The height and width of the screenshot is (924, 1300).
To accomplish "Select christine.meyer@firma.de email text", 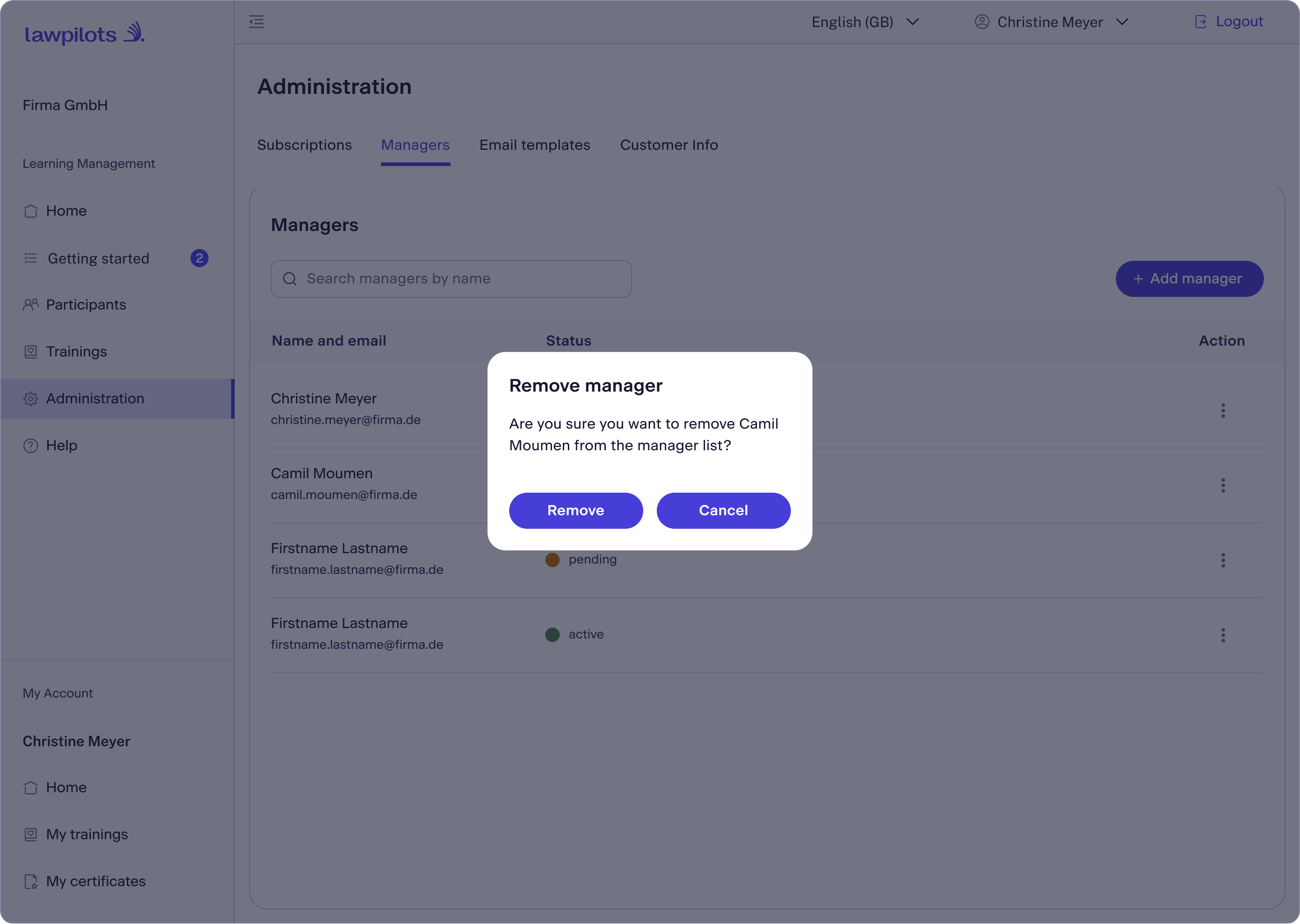I will tap(345, 420).
